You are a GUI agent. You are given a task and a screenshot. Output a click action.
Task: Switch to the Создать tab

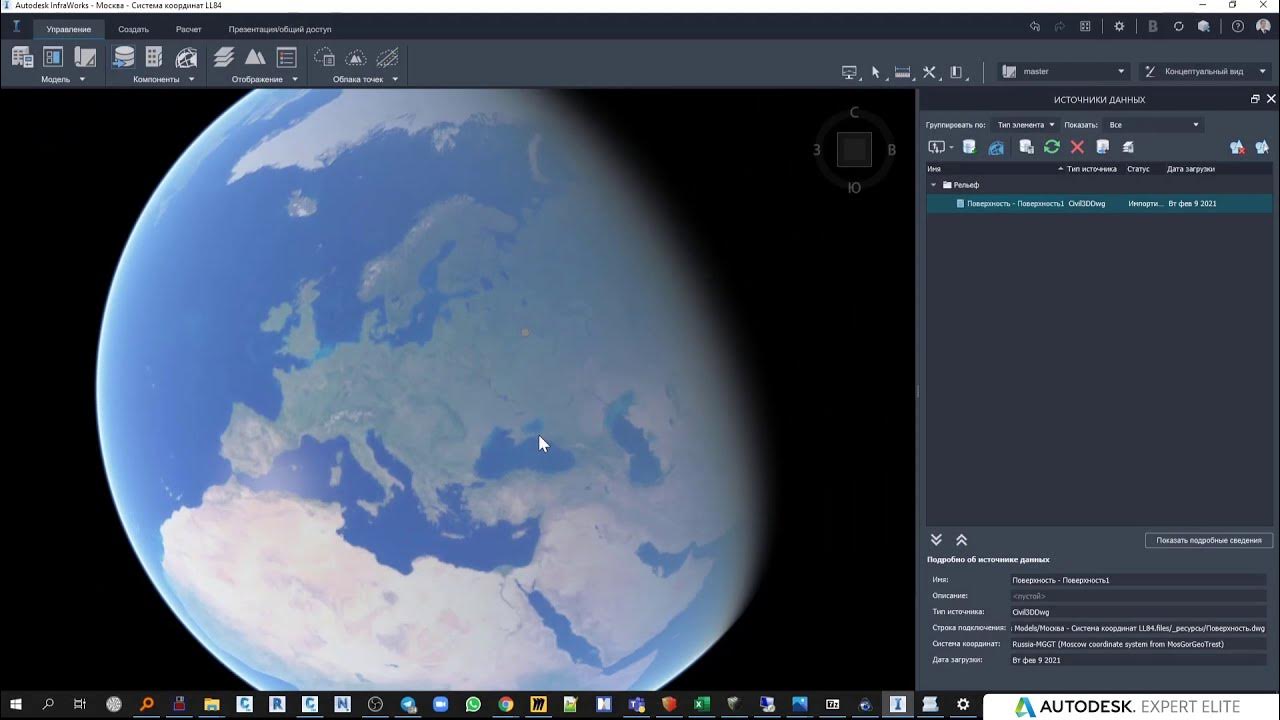(133, 29)
